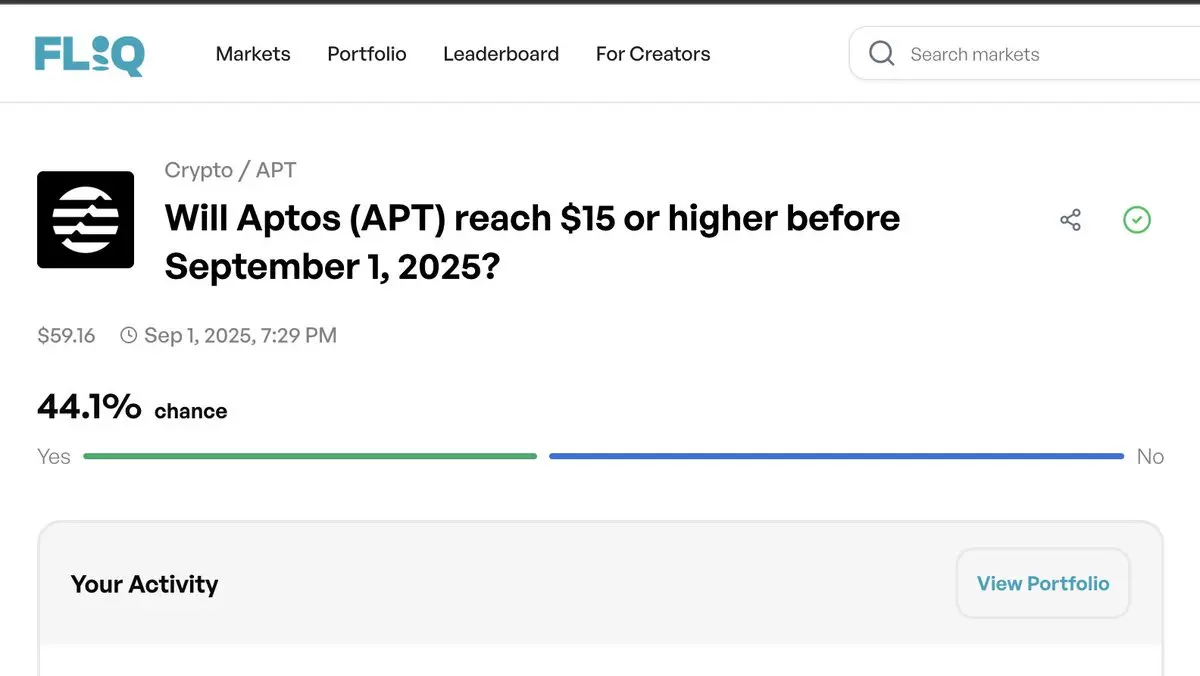Screen dimensions: 1200x676
Task: Select the Yes label
Action: coord(54,457)
